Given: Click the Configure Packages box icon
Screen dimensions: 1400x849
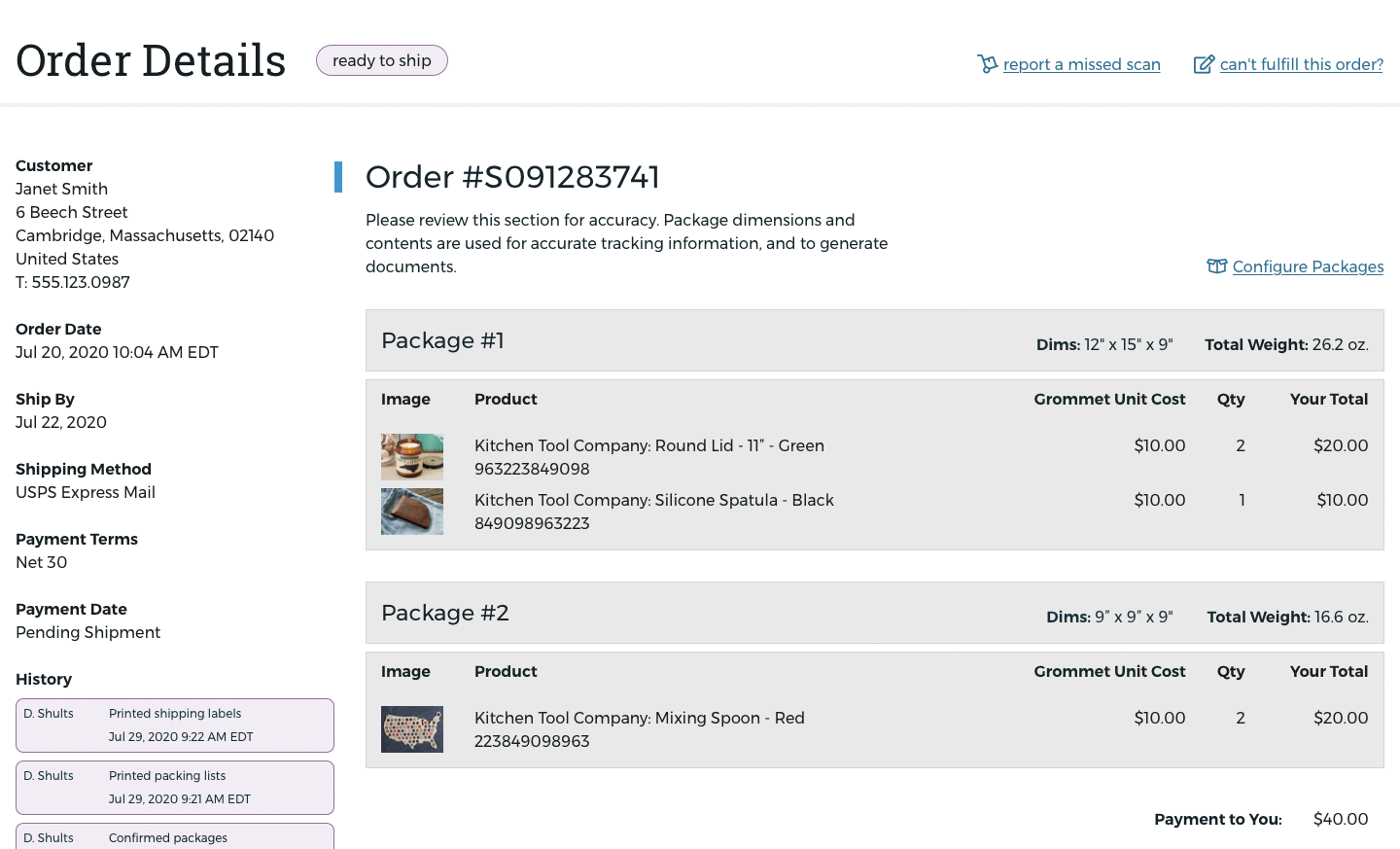Looking at the screenshot, I should [1217, 266].
